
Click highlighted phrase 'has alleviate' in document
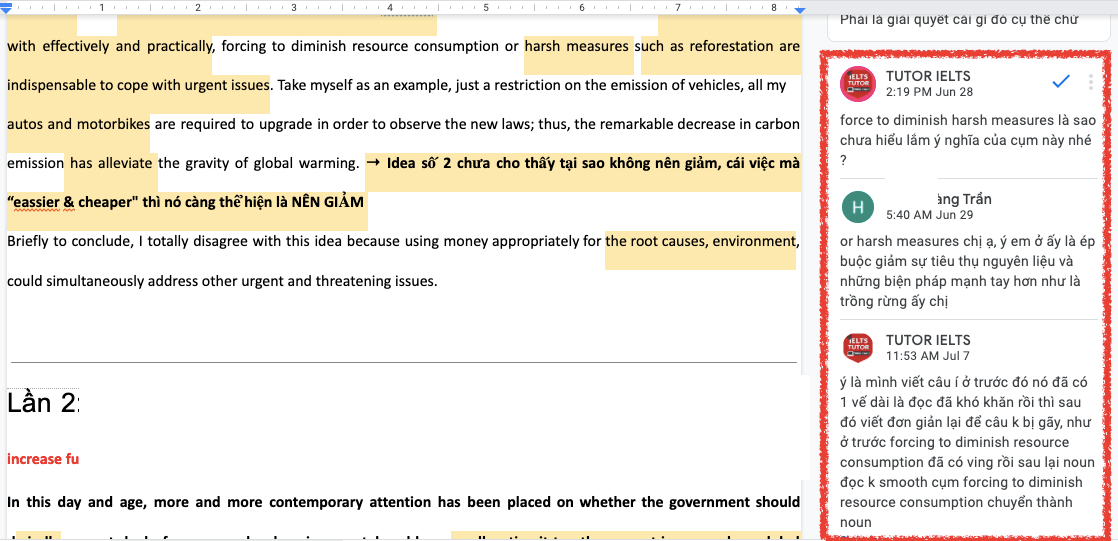tap(111, 164)
